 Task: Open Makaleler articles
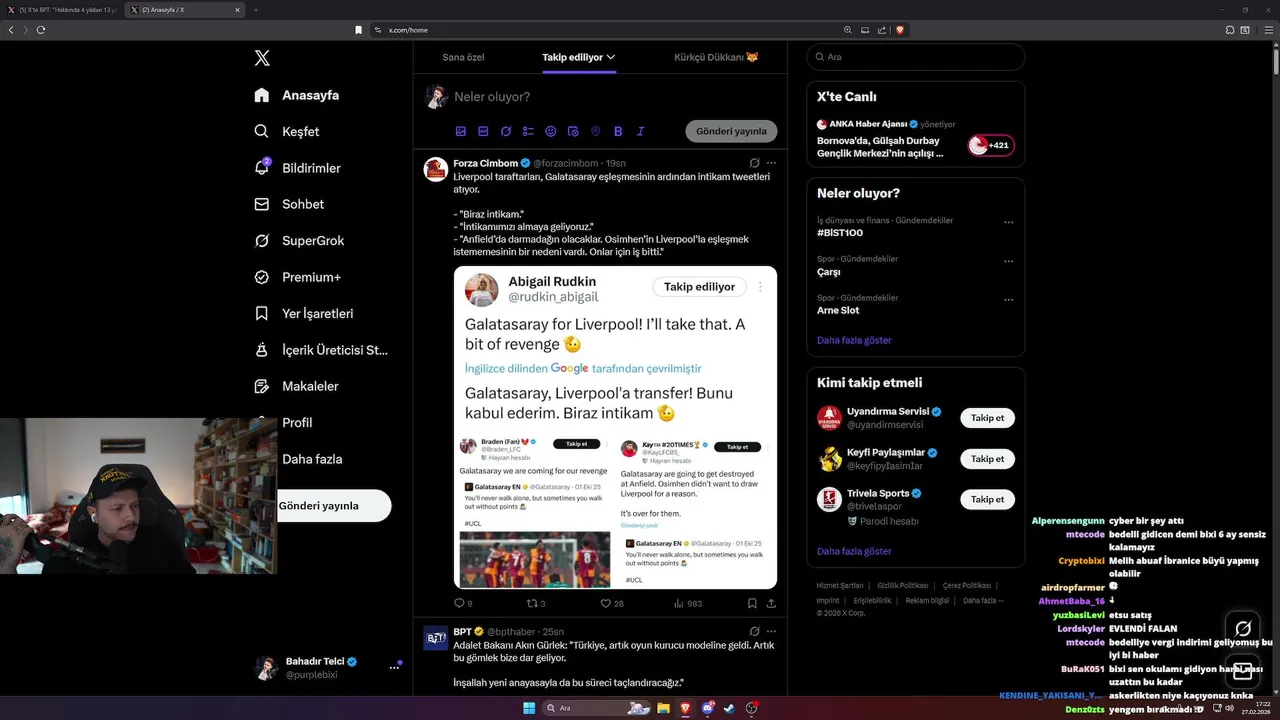tap(296, 386)
